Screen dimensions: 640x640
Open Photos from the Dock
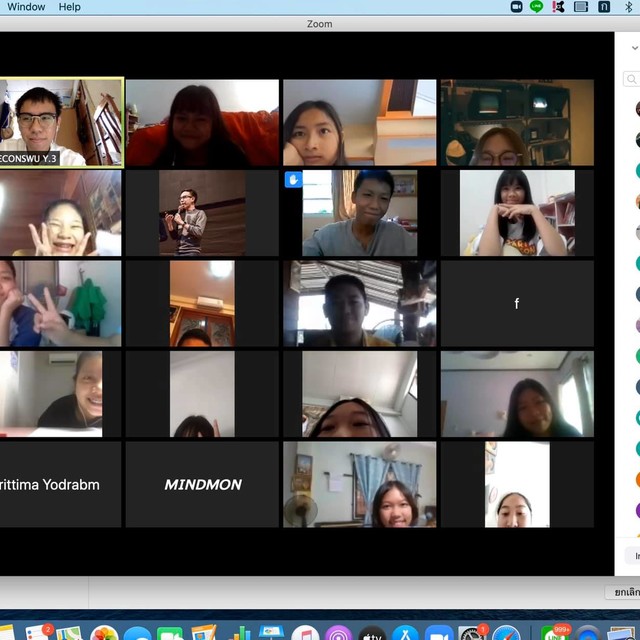[x=104, y=633]
